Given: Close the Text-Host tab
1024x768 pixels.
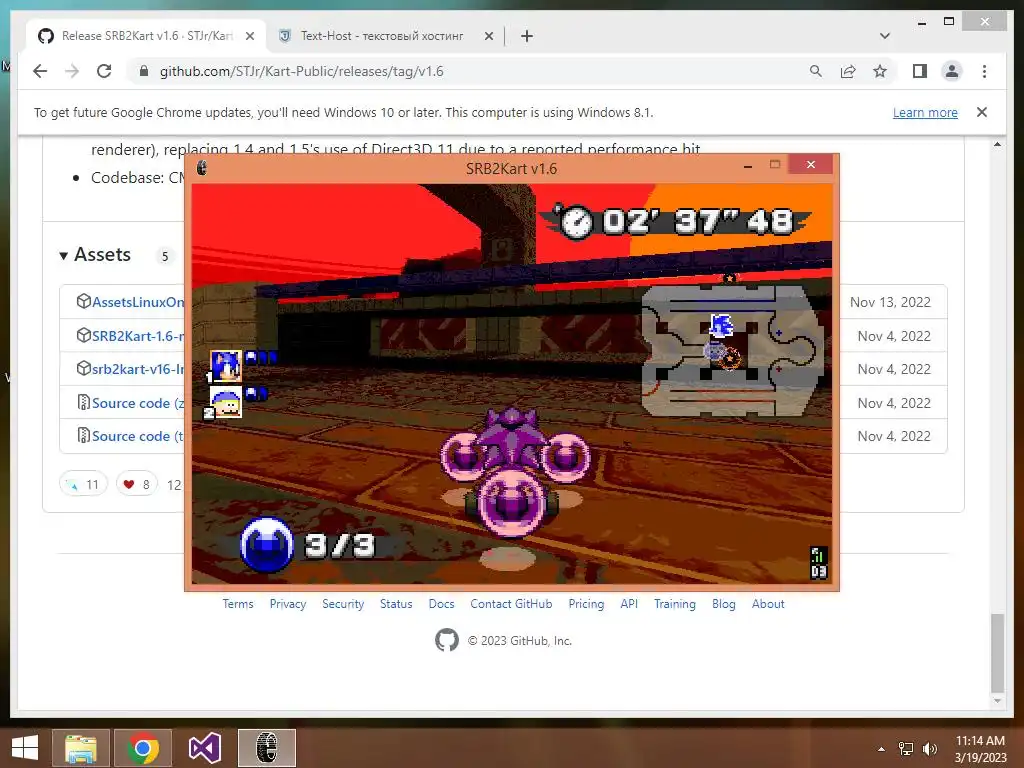Looking at the screenshot, I should tap(488, 37).
